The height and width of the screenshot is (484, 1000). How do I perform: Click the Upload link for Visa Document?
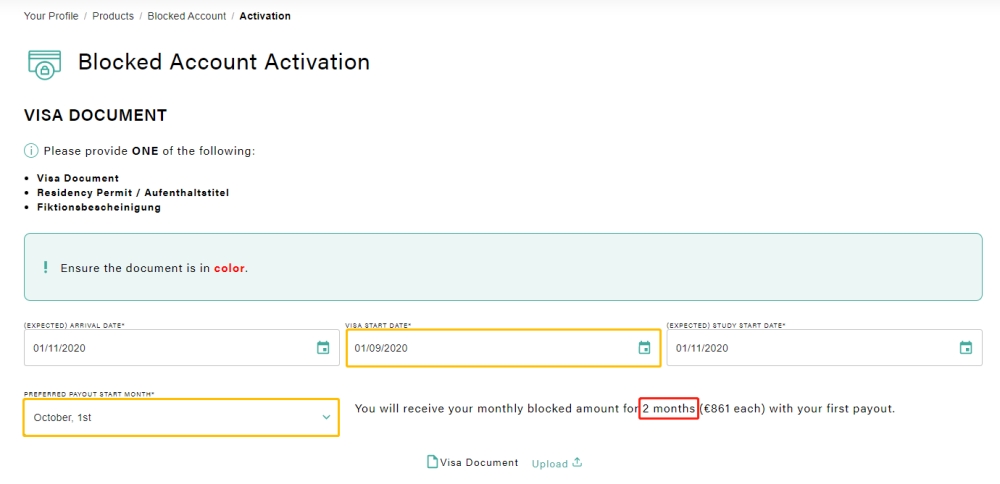550,464
